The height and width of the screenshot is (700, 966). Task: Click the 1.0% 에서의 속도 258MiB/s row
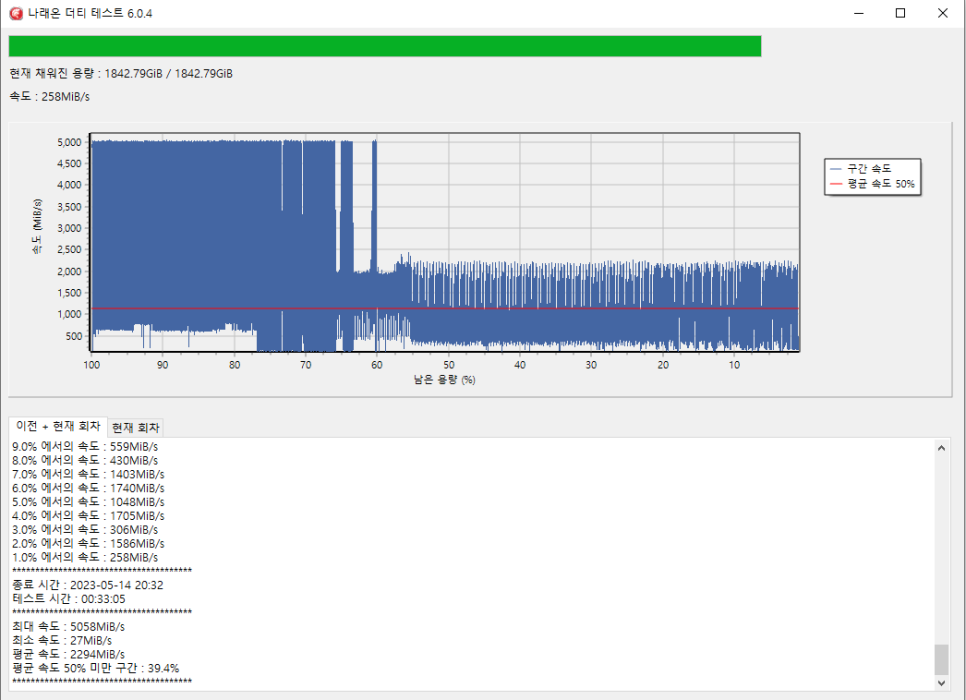[85, 557]
